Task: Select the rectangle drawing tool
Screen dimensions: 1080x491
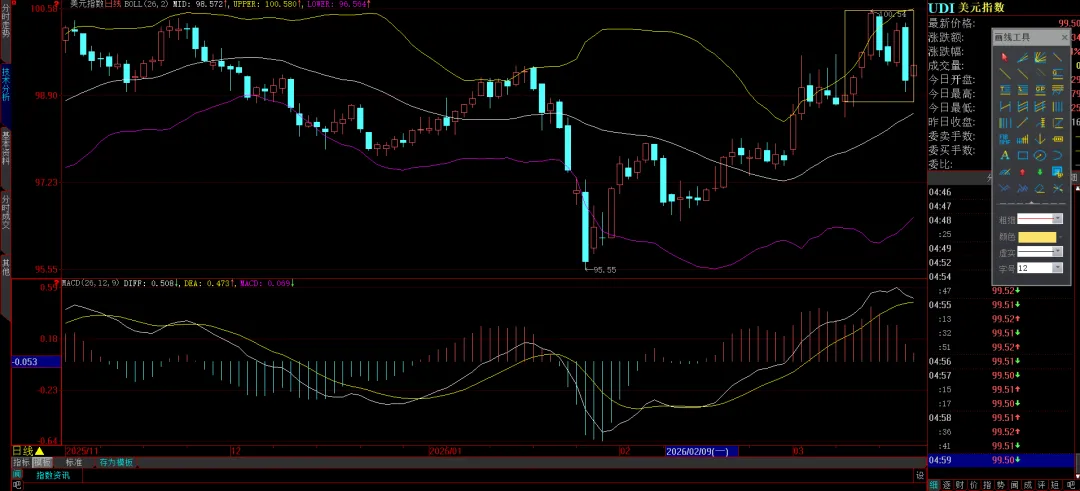Action: [1022, 155]
